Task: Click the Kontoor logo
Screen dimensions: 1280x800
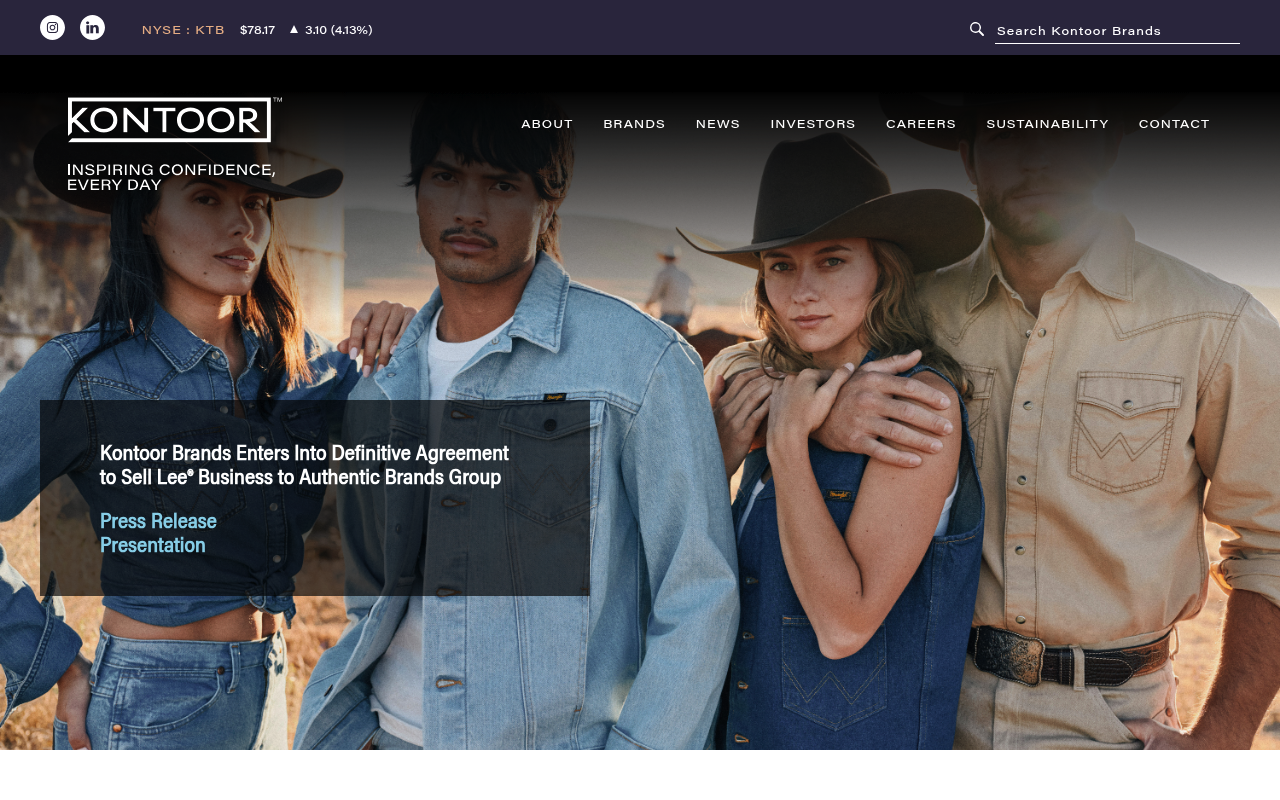Action: coord(174,120)
